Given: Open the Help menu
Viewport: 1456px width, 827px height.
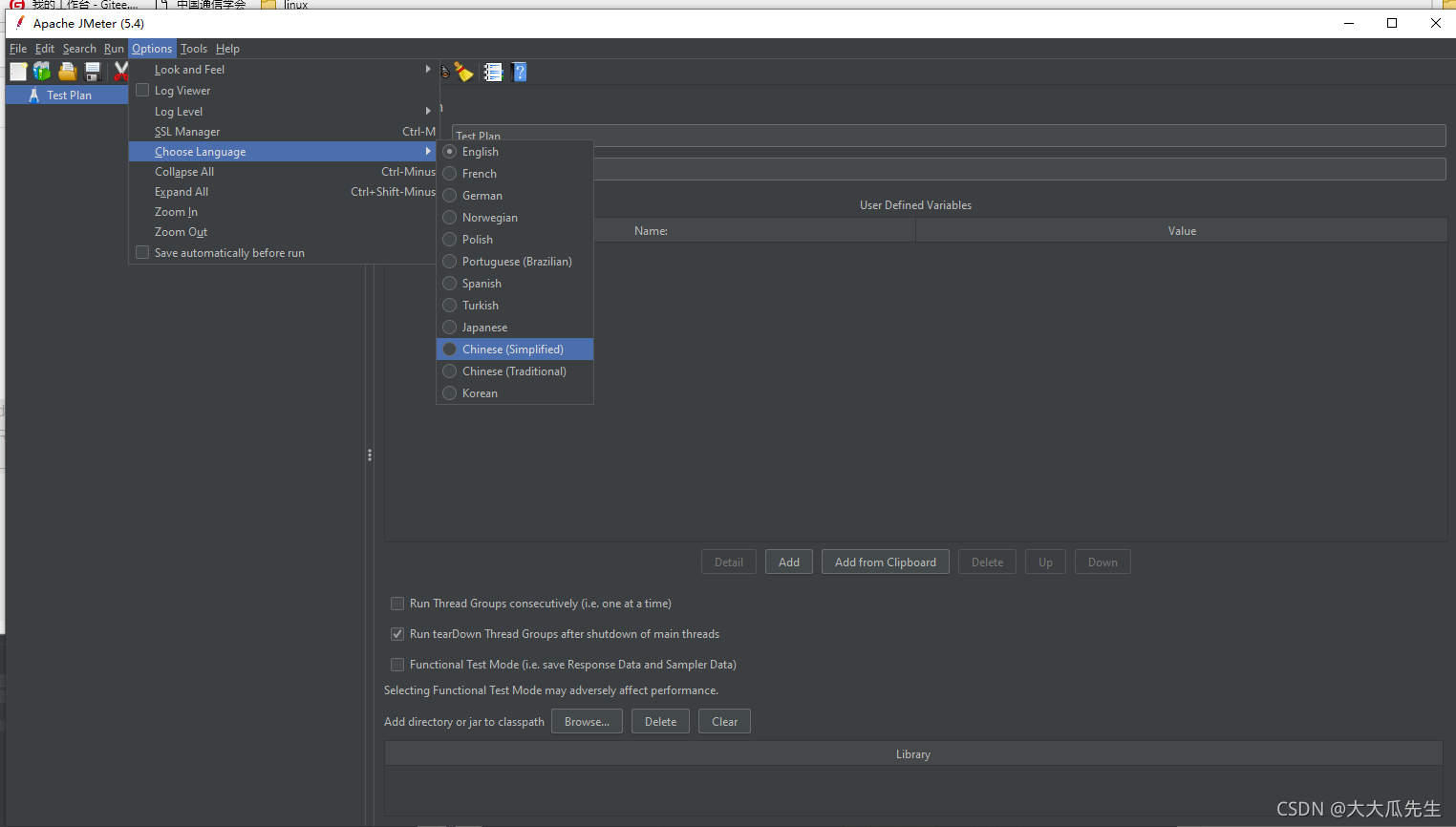Looking at the screenshot, I should [227, 49].
